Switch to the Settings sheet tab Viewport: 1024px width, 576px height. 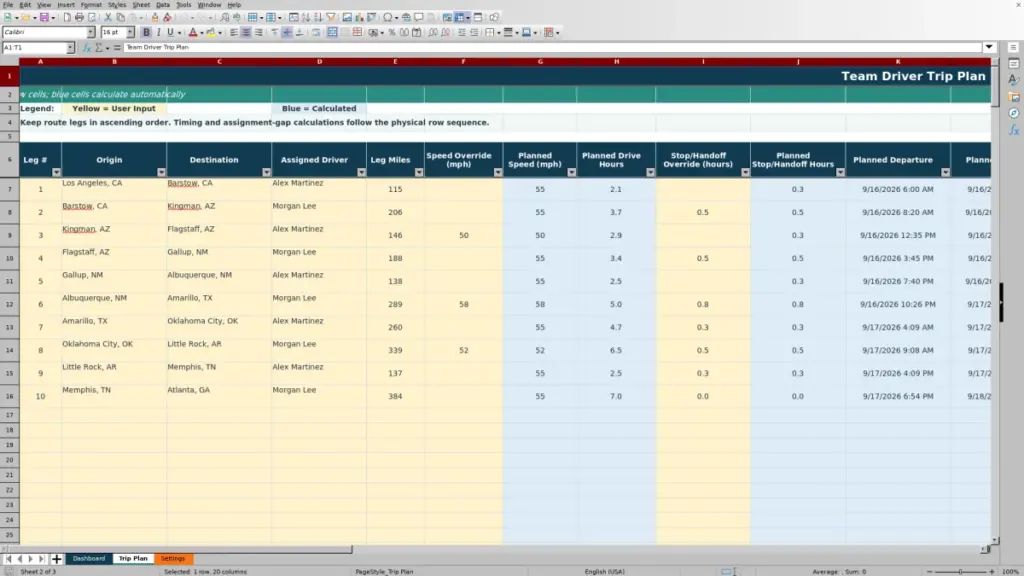[173, 559]
